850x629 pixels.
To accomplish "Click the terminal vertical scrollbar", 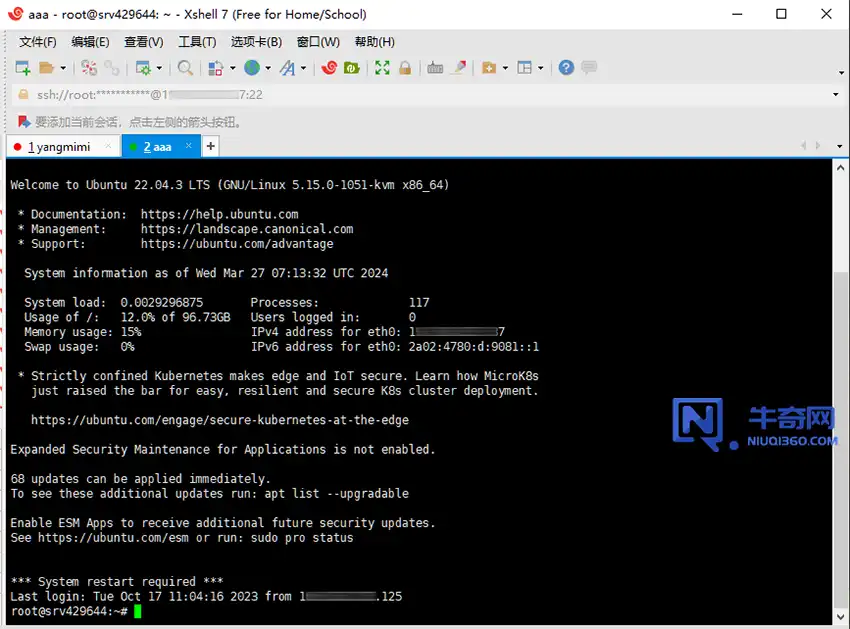I will coord(841,400).
